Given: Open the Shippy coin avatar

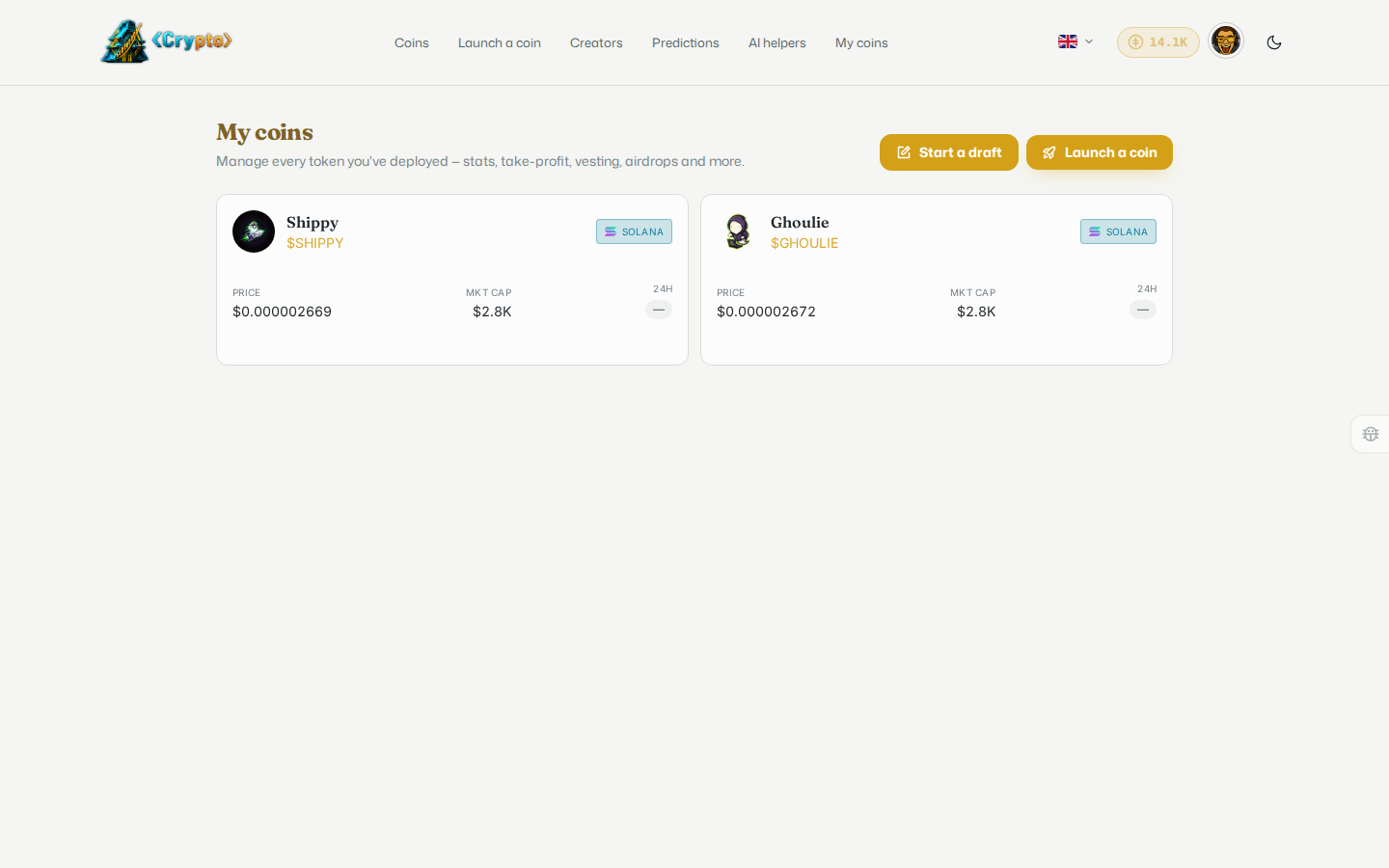Looking at the screenshot, I should click(254, 231).
